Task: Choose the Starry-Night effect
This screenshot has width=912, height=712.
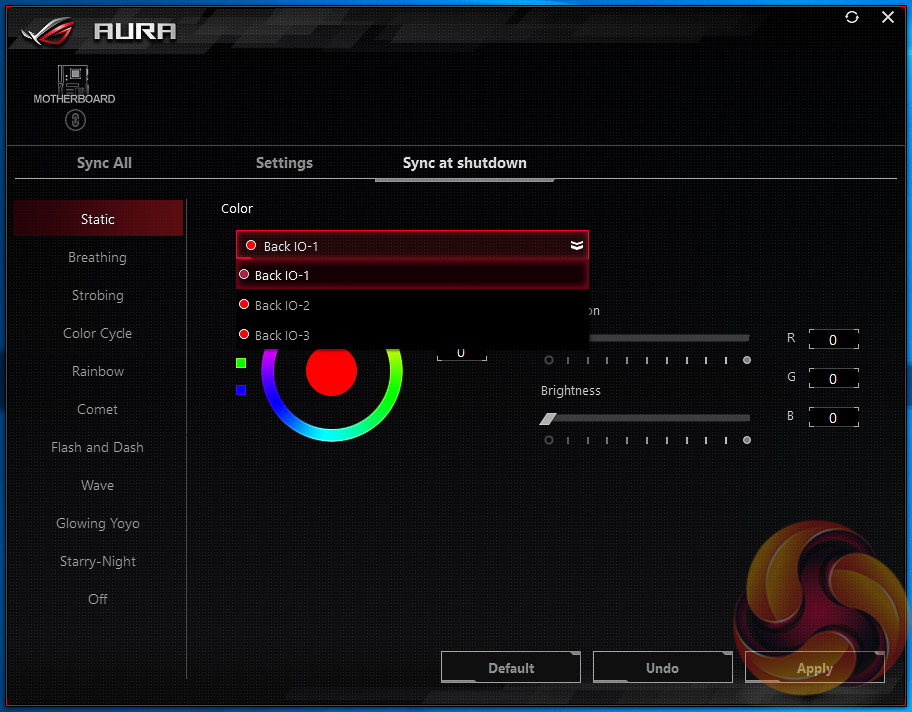Action: tap(98, 561)
